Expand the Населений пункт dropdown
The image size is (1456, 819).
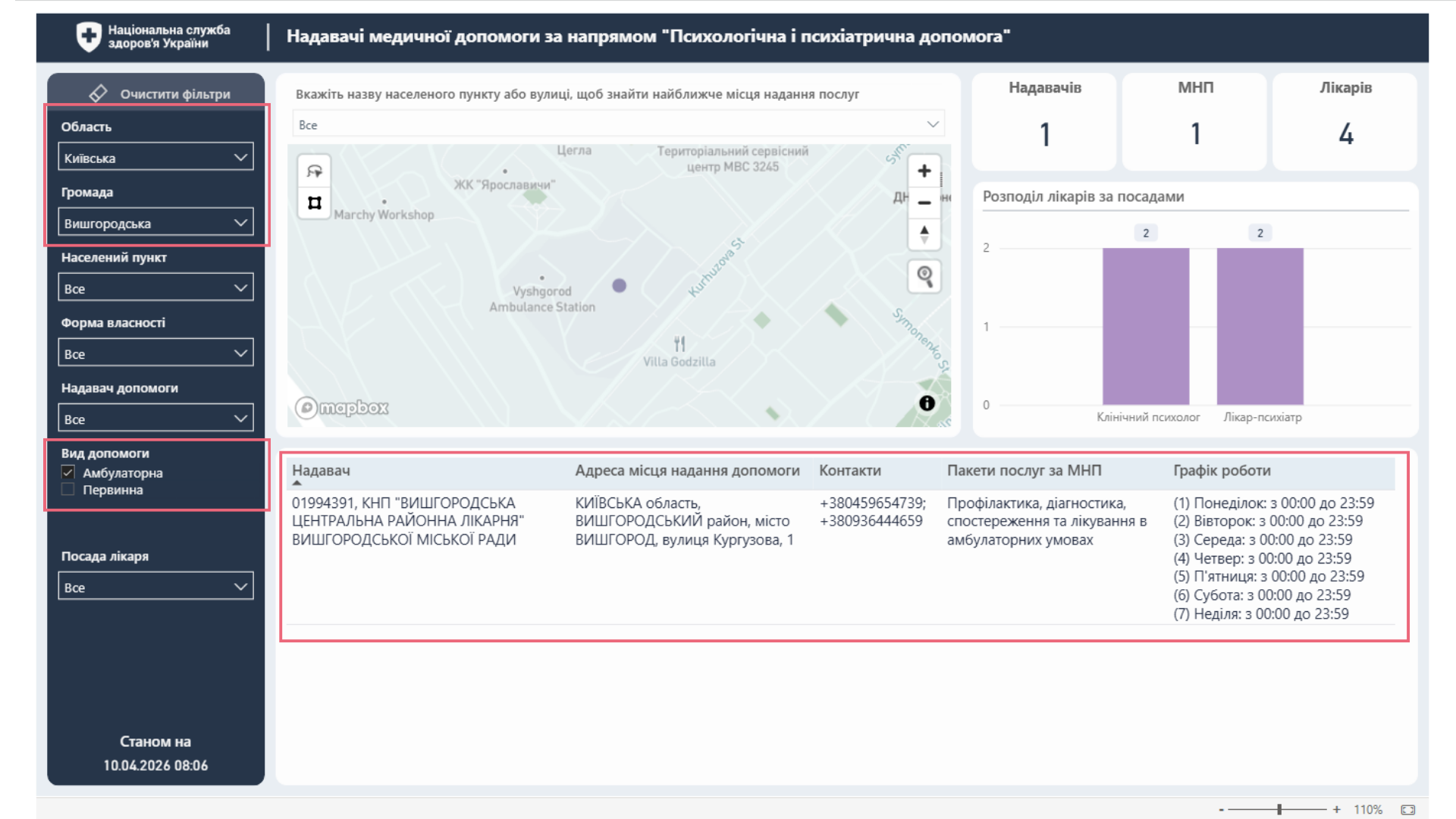click(x=155, y=288)
